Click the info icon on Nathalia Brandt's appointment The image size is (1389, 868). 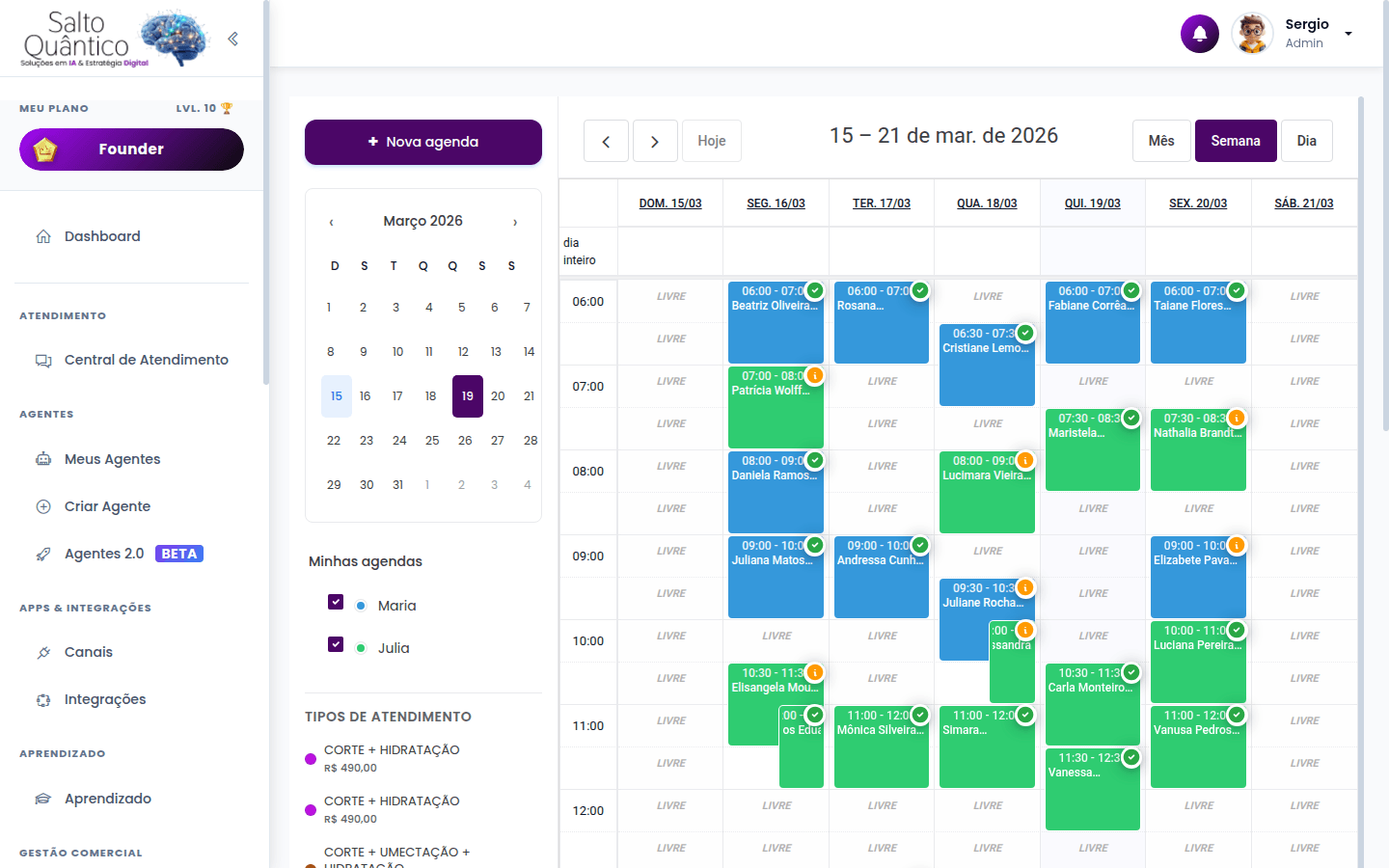coord(1237,418)
